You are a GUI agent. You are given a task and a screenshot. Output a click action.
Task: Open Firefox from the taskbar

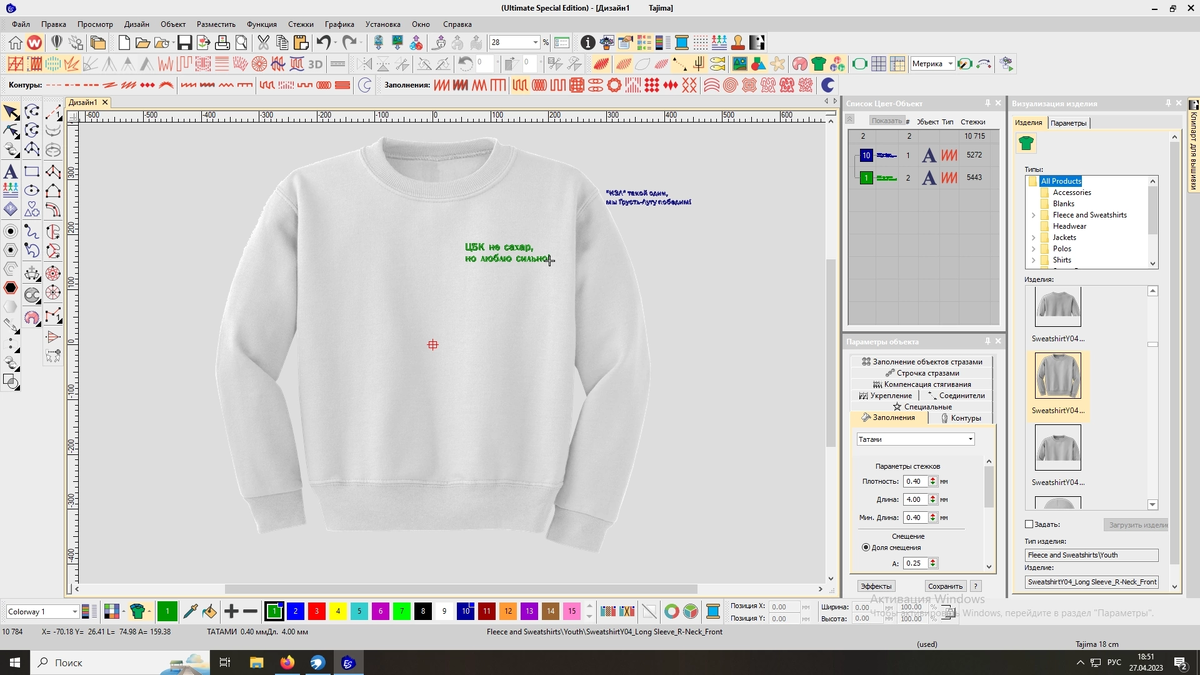pyautogui.click(x=288, y=662)
